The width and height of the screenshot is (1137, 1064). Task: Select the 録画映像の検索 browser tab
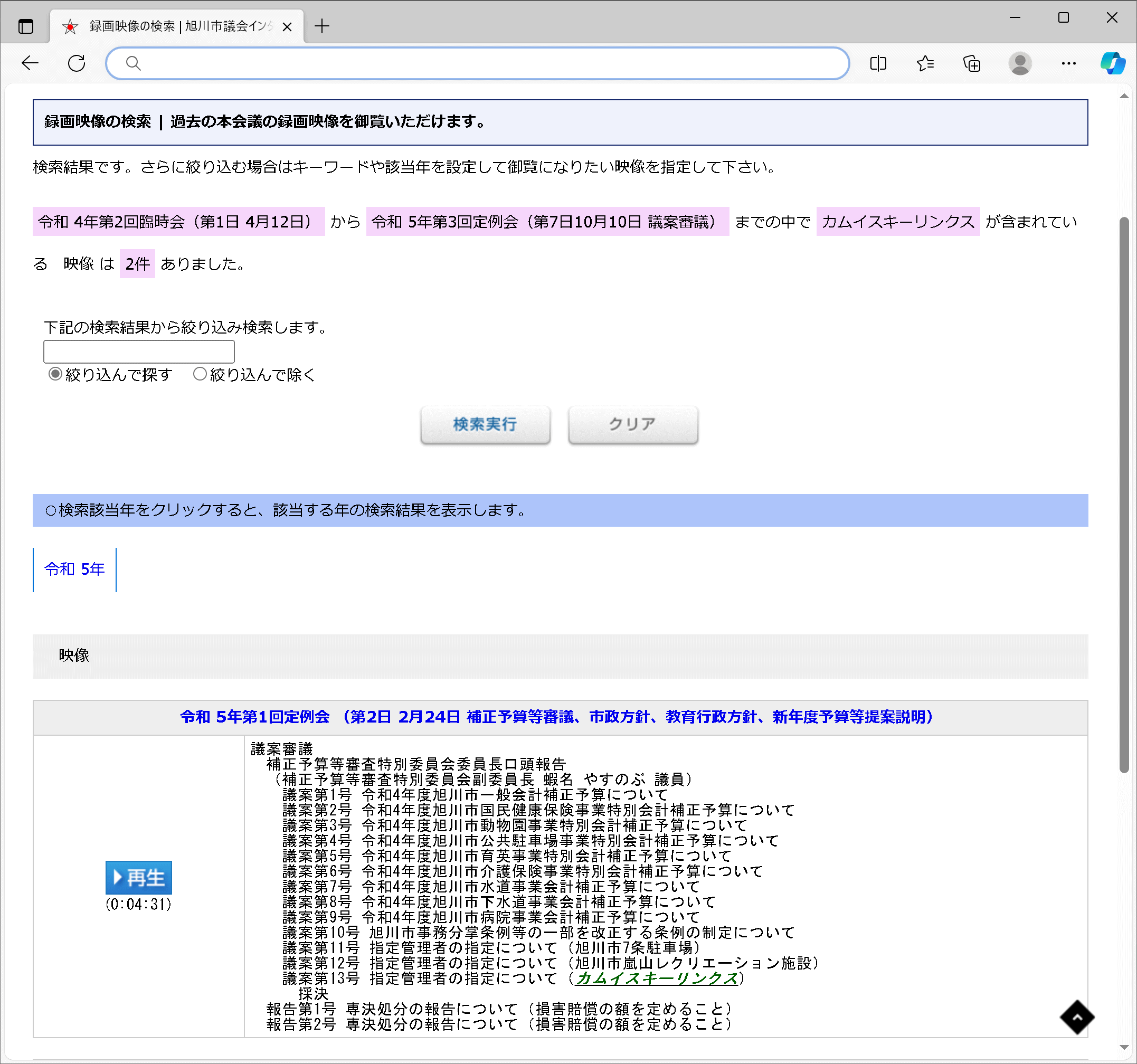point(177,26)
